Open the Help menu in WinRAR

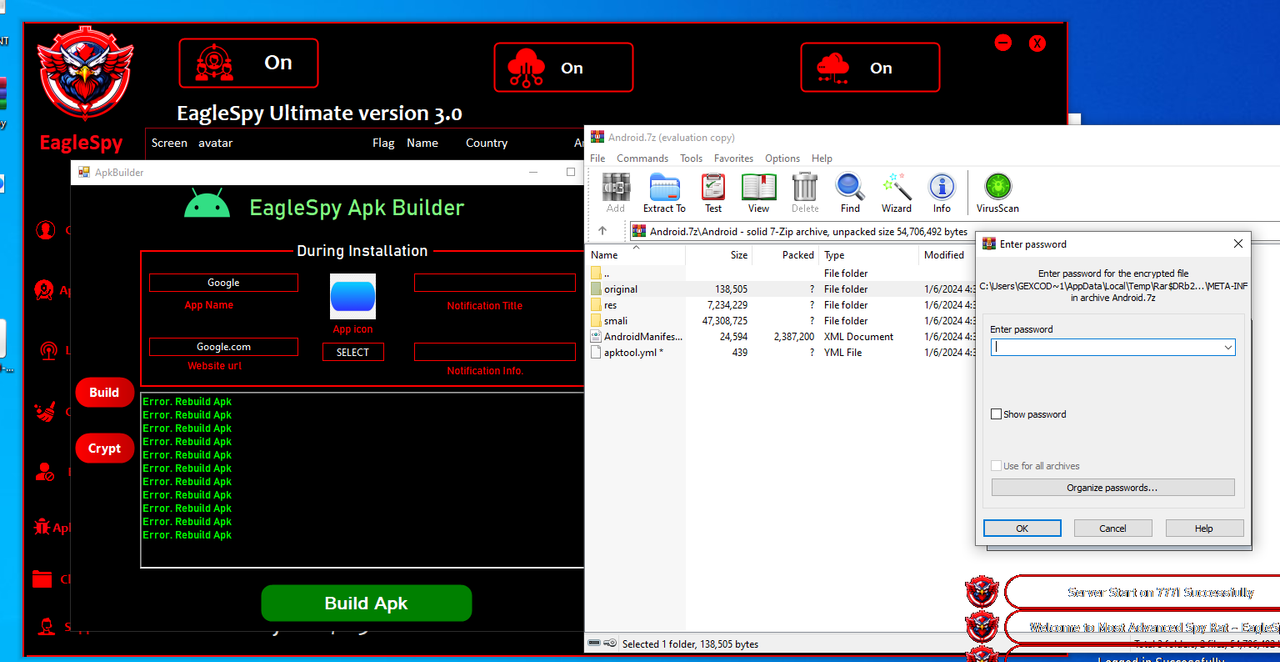[822, 158]
